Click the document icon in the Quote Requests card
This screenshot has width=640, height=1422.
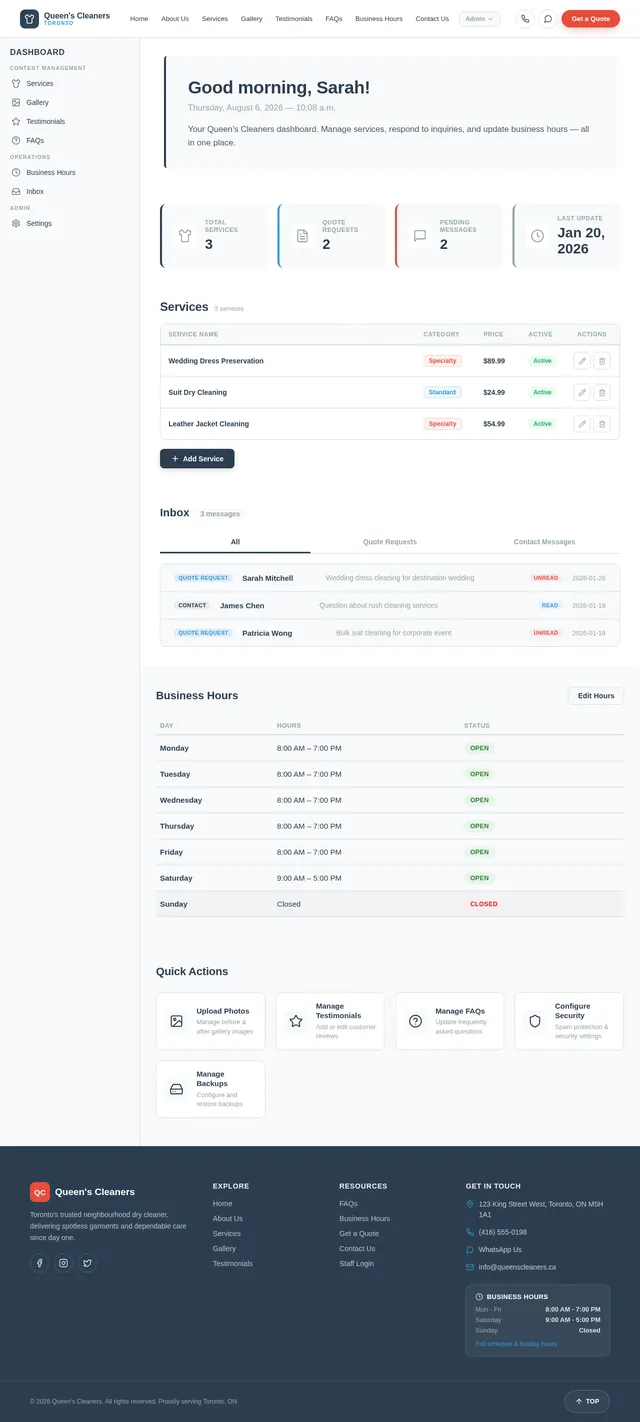(302, 236)
